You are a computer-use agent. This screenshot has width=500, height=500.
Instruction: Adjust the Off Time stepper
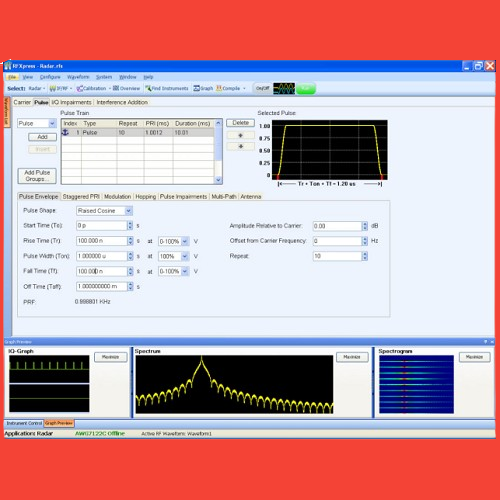[130, 286]
